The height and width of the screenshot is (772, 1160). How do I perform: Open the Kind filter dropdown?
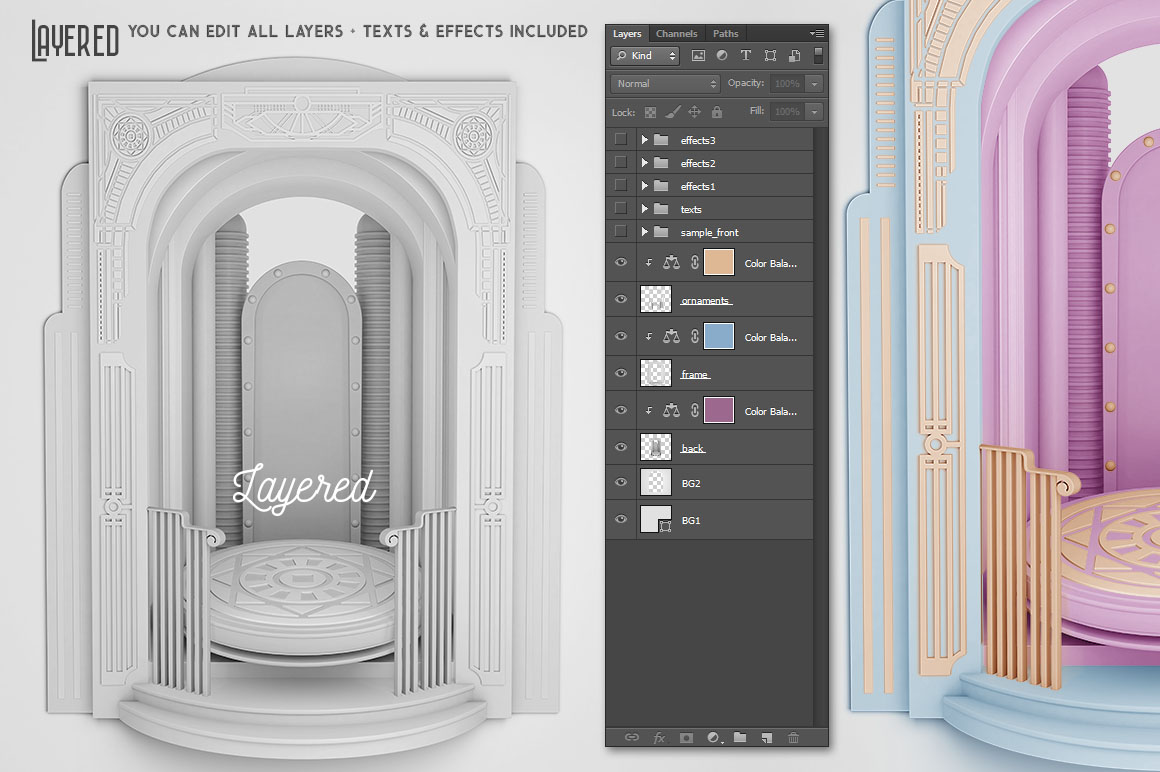(x=645, y=56)
